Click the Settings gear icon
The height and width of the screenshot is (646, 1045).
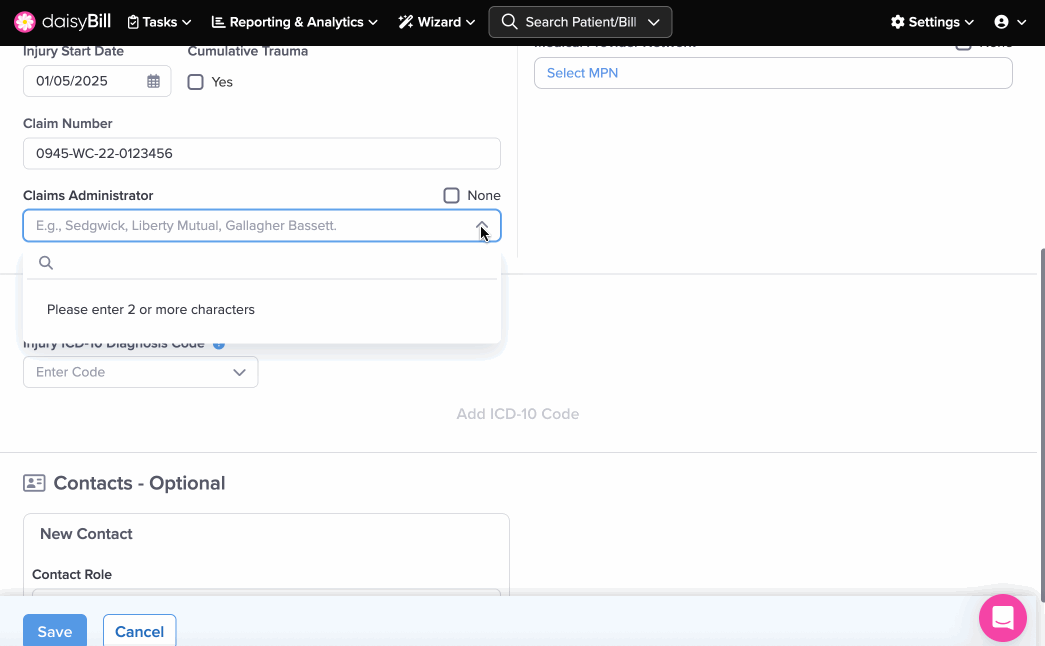(x=897, y=22)
